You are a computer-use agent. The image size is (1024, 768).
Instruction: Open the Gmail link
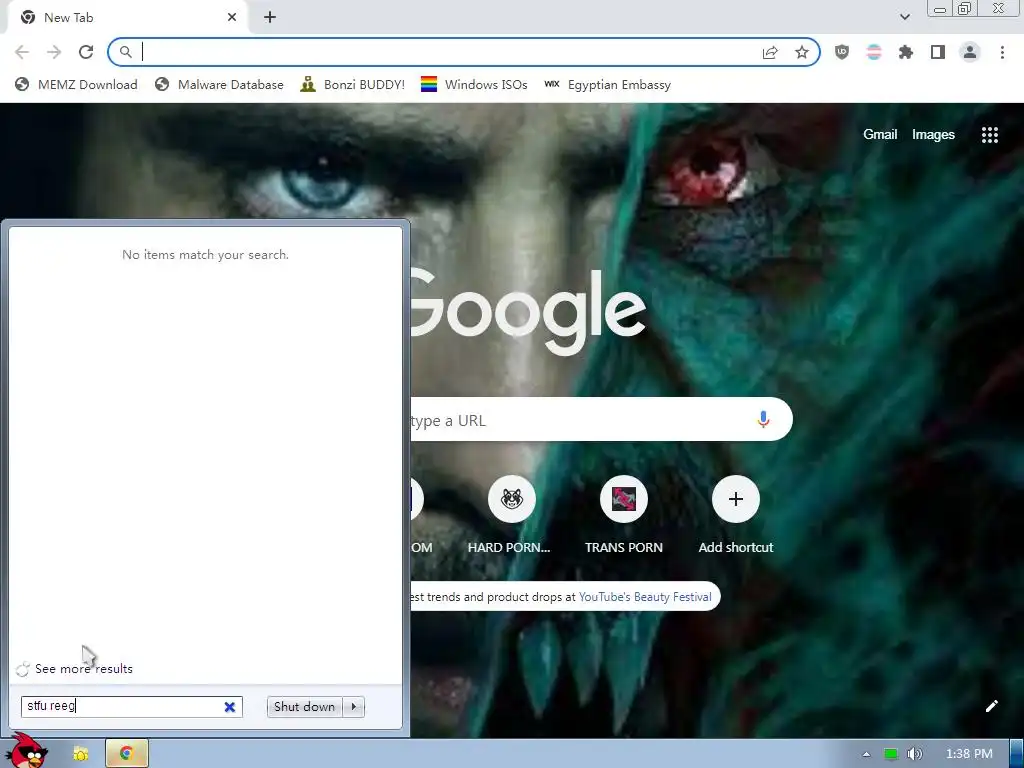point(880,135)
